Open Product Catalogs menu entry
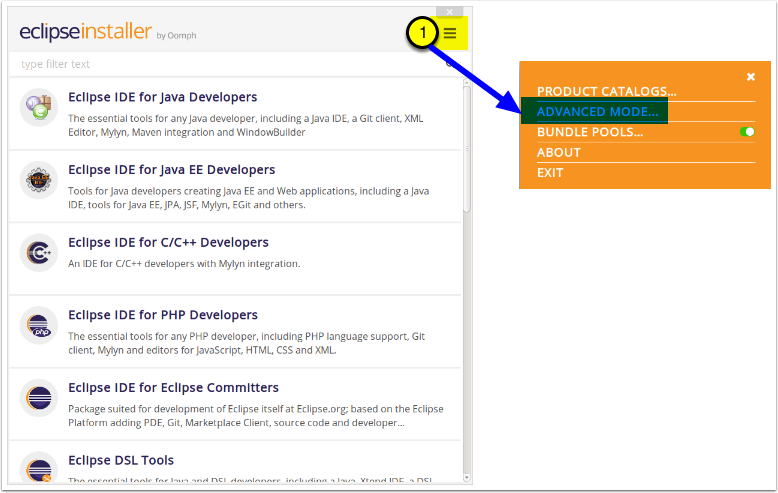This screenshot has width=778, height=493. point(606,91)
